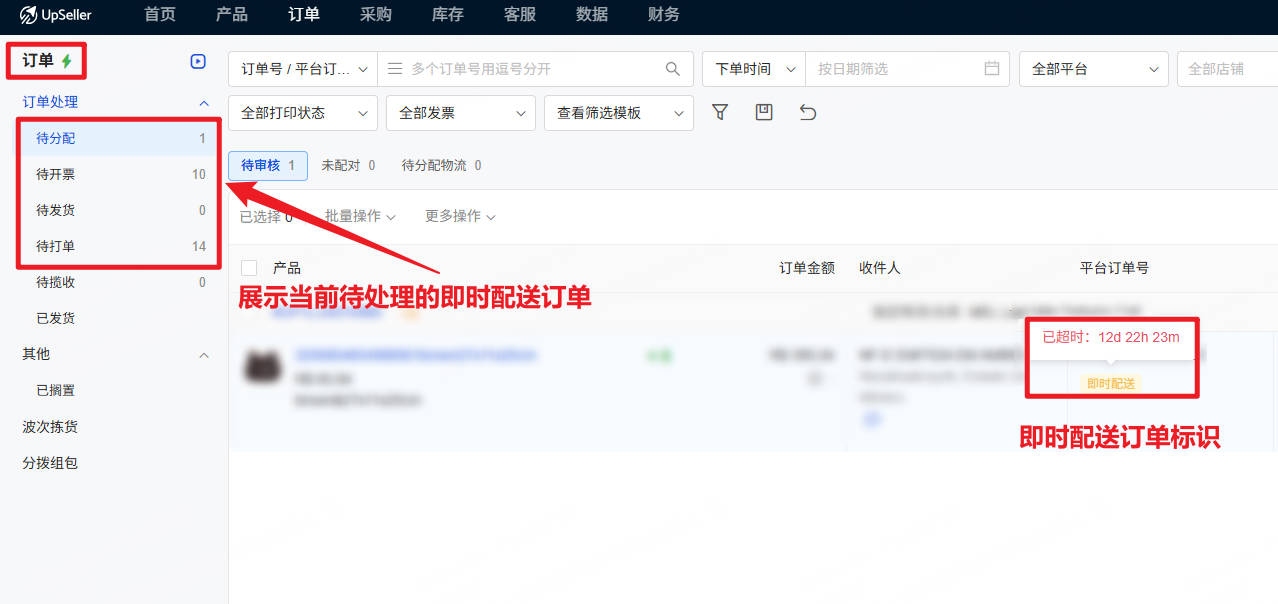Click the list icon in order search box
This screenshot has height=604, width=1278.
point(395,69)
